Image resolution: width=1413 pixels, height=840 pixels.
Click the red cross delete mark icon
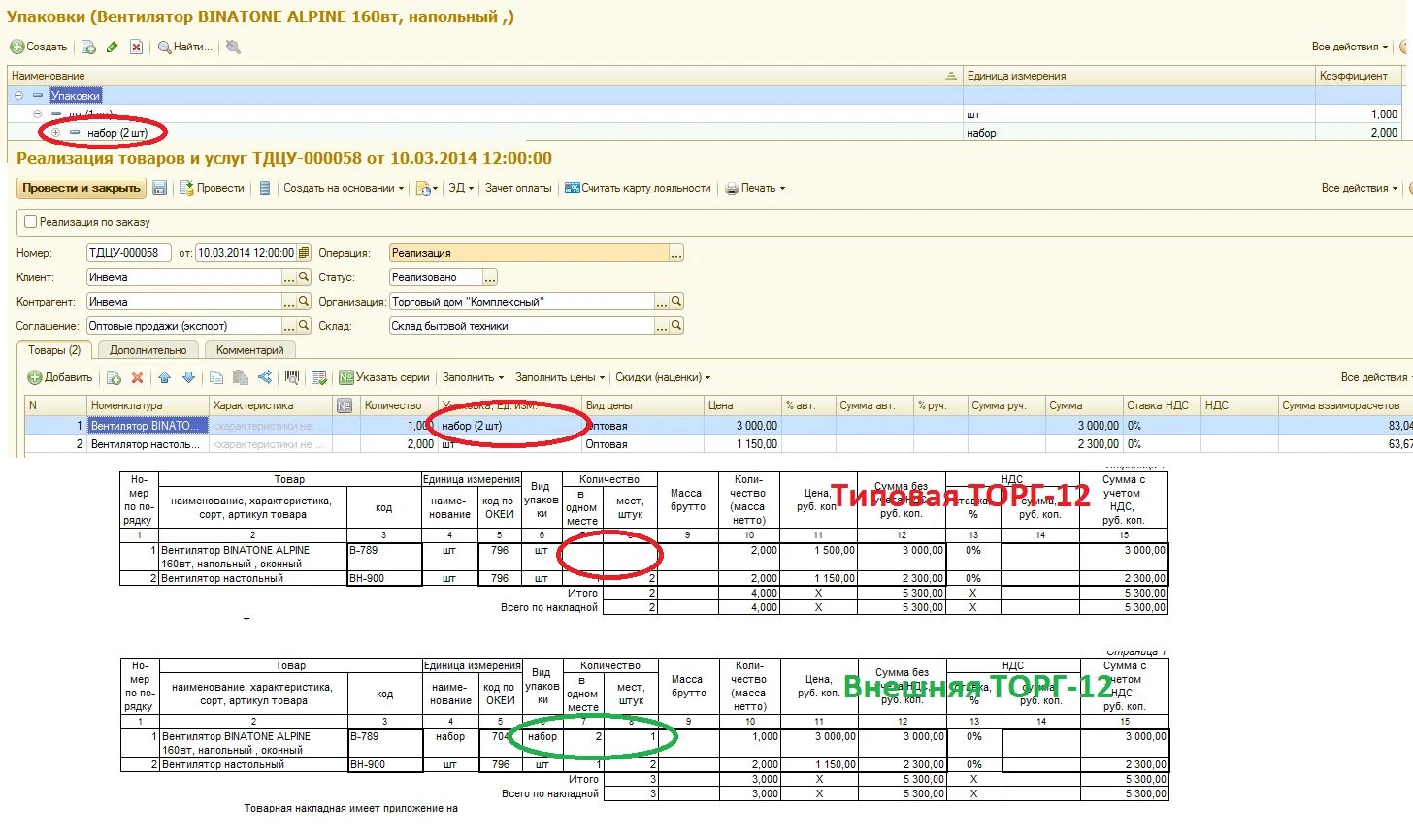137,47
